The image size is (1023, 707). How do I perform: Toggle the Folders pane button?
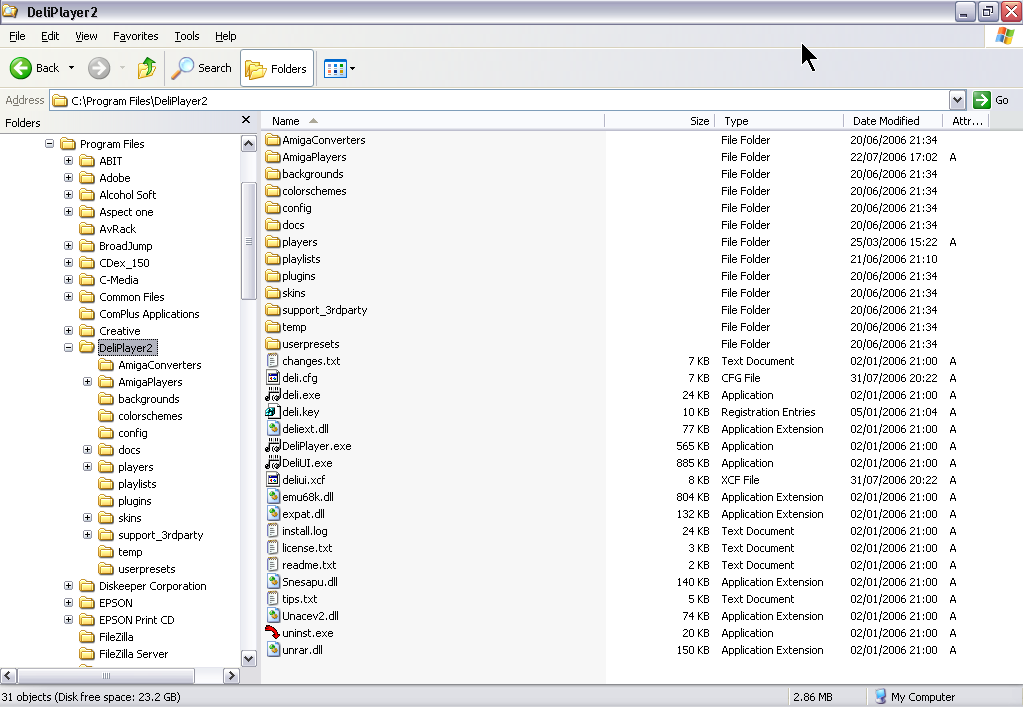coord(277,68)
